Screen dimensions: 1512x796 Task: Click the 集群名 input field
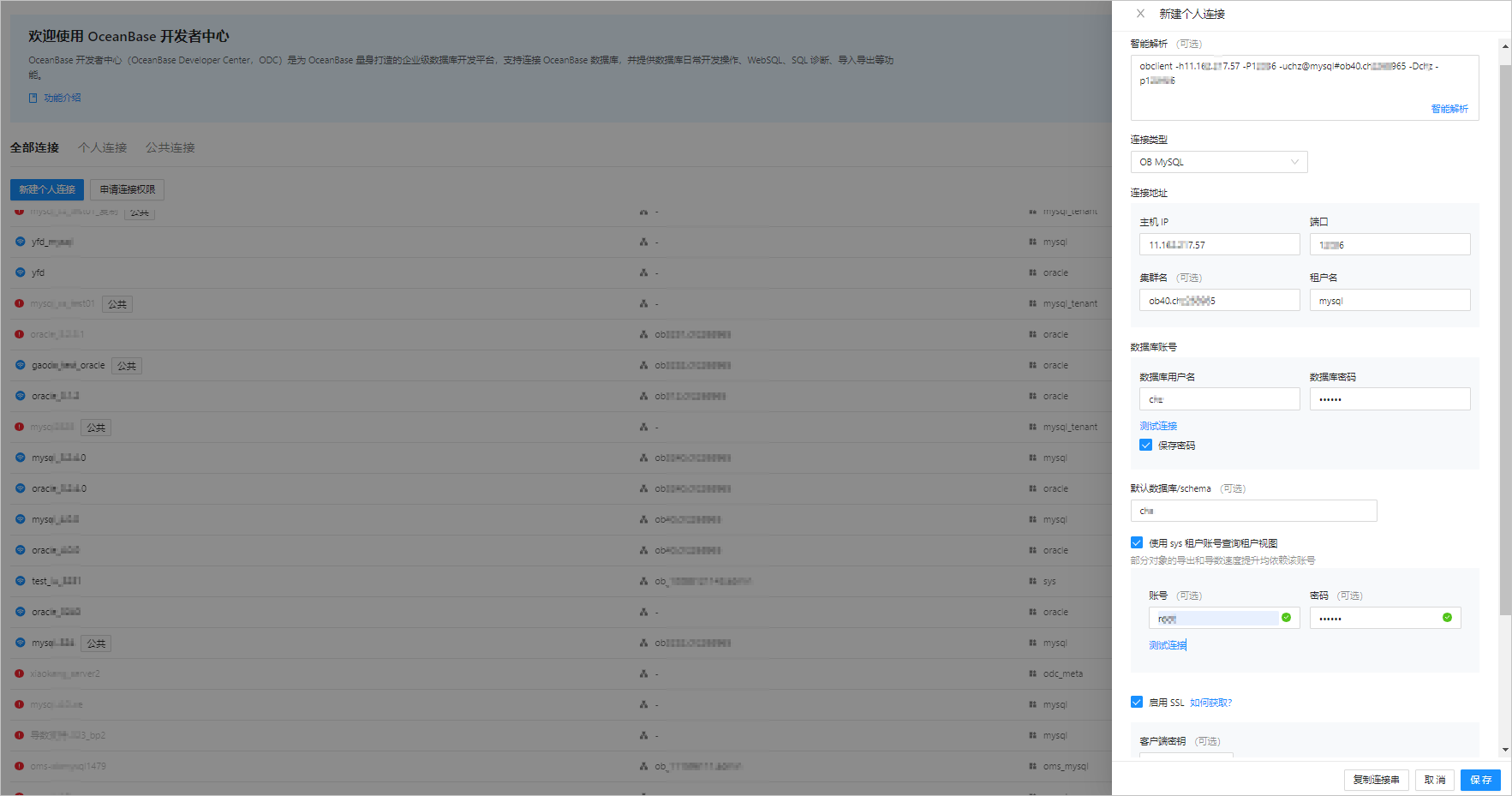1220,300
